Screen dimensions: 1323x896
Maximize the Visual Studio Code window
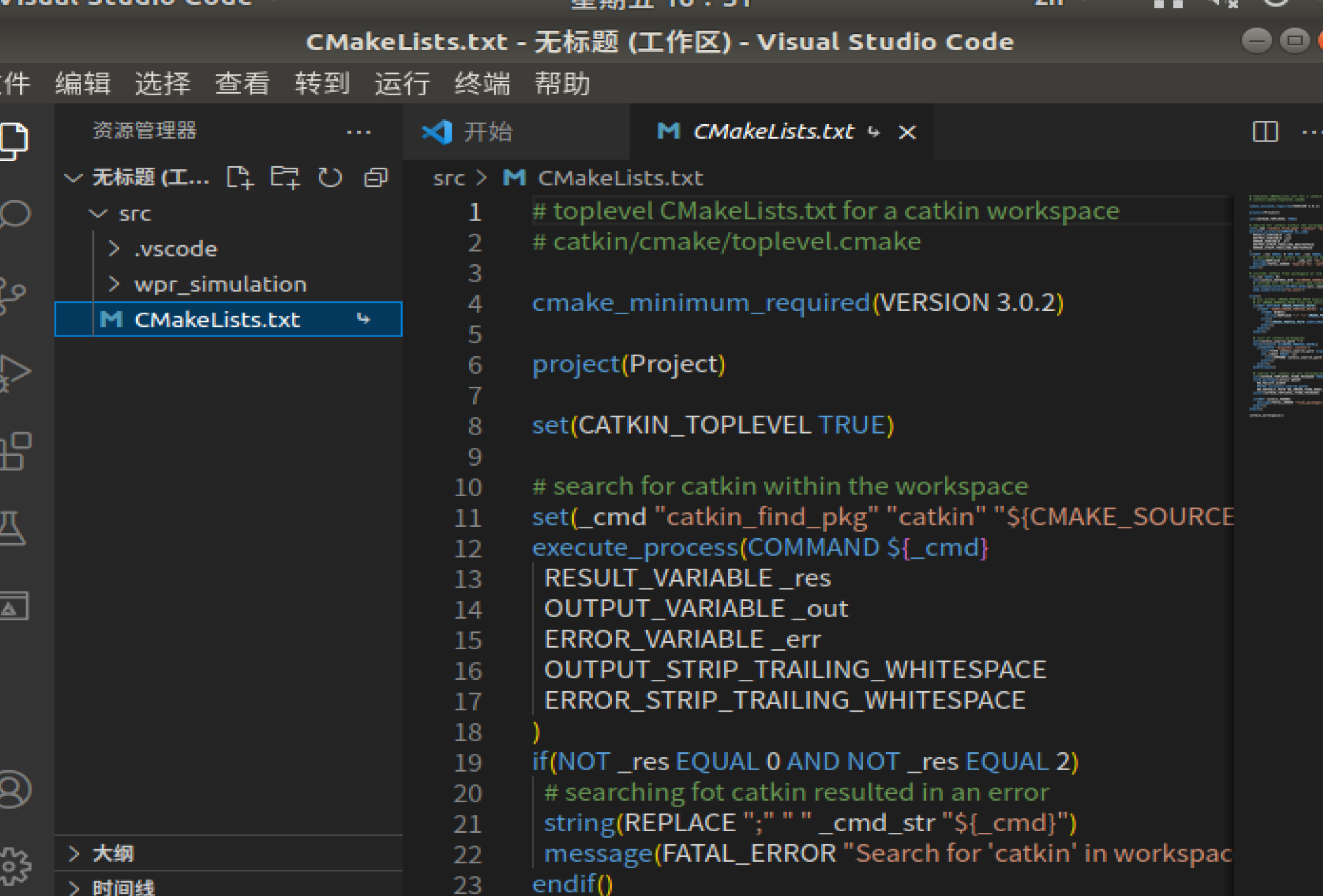(1295, 41)
